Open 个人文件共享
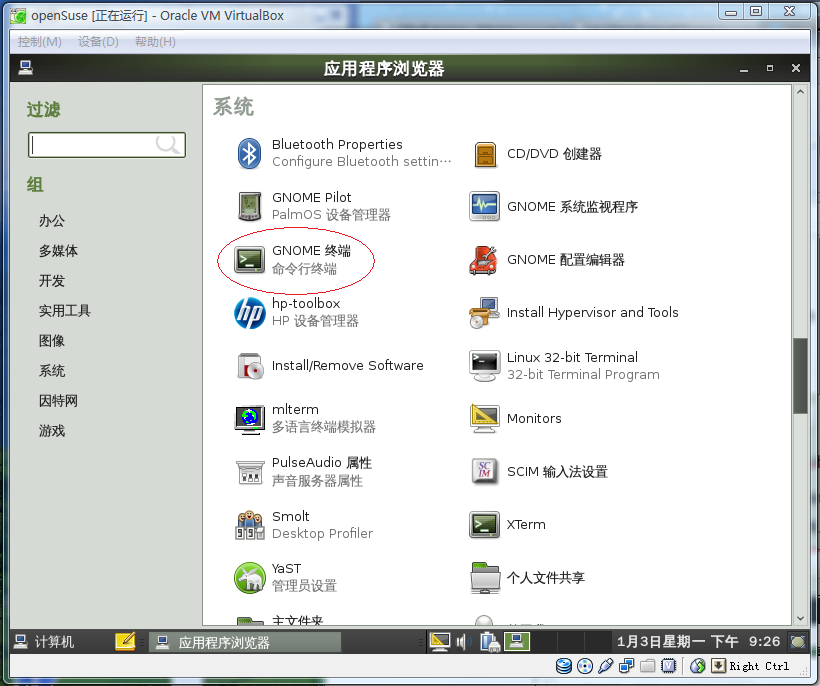The height and width of the screenshot is (686, 820). (x=527, y=578)
